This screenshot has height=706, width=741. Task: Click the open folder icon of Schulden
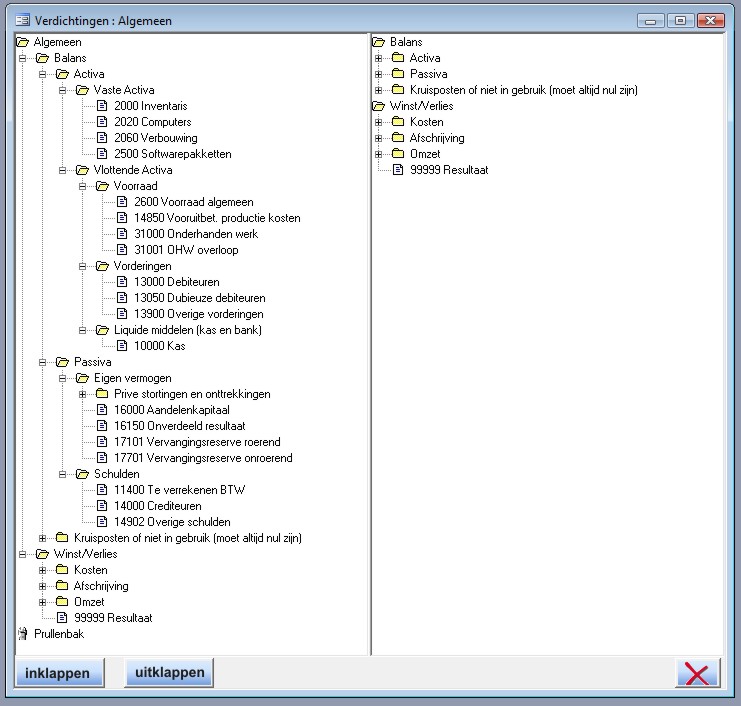82,474
